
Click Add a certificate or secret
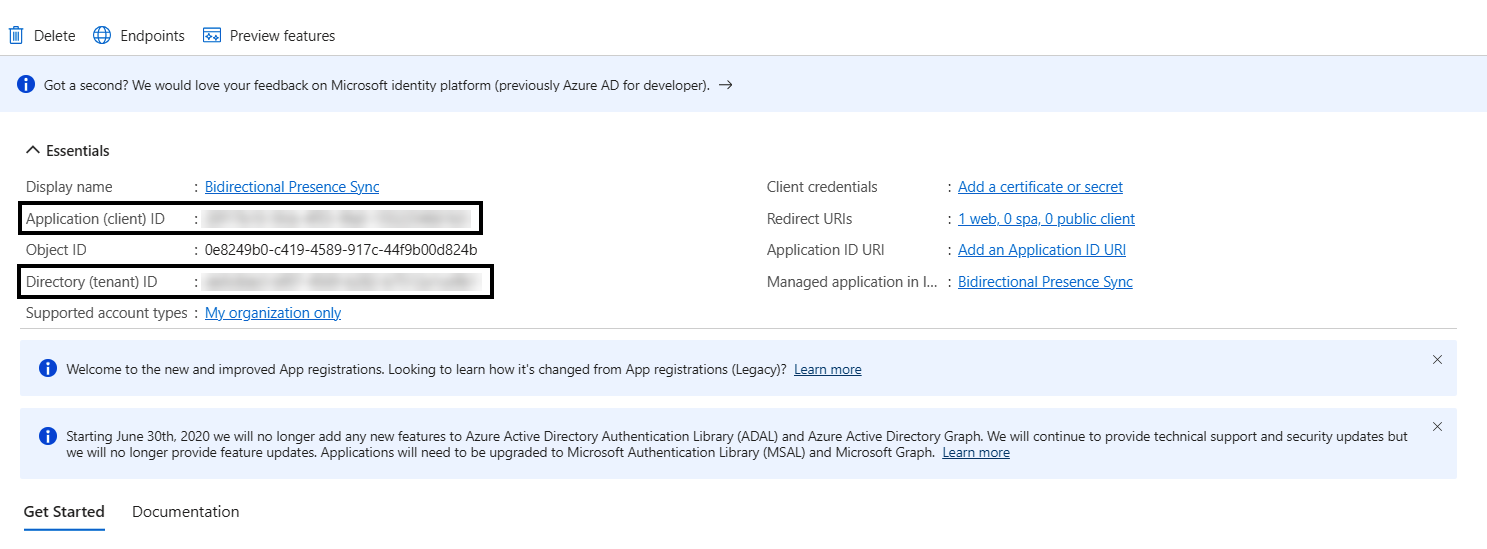(x=1040, y=187)
